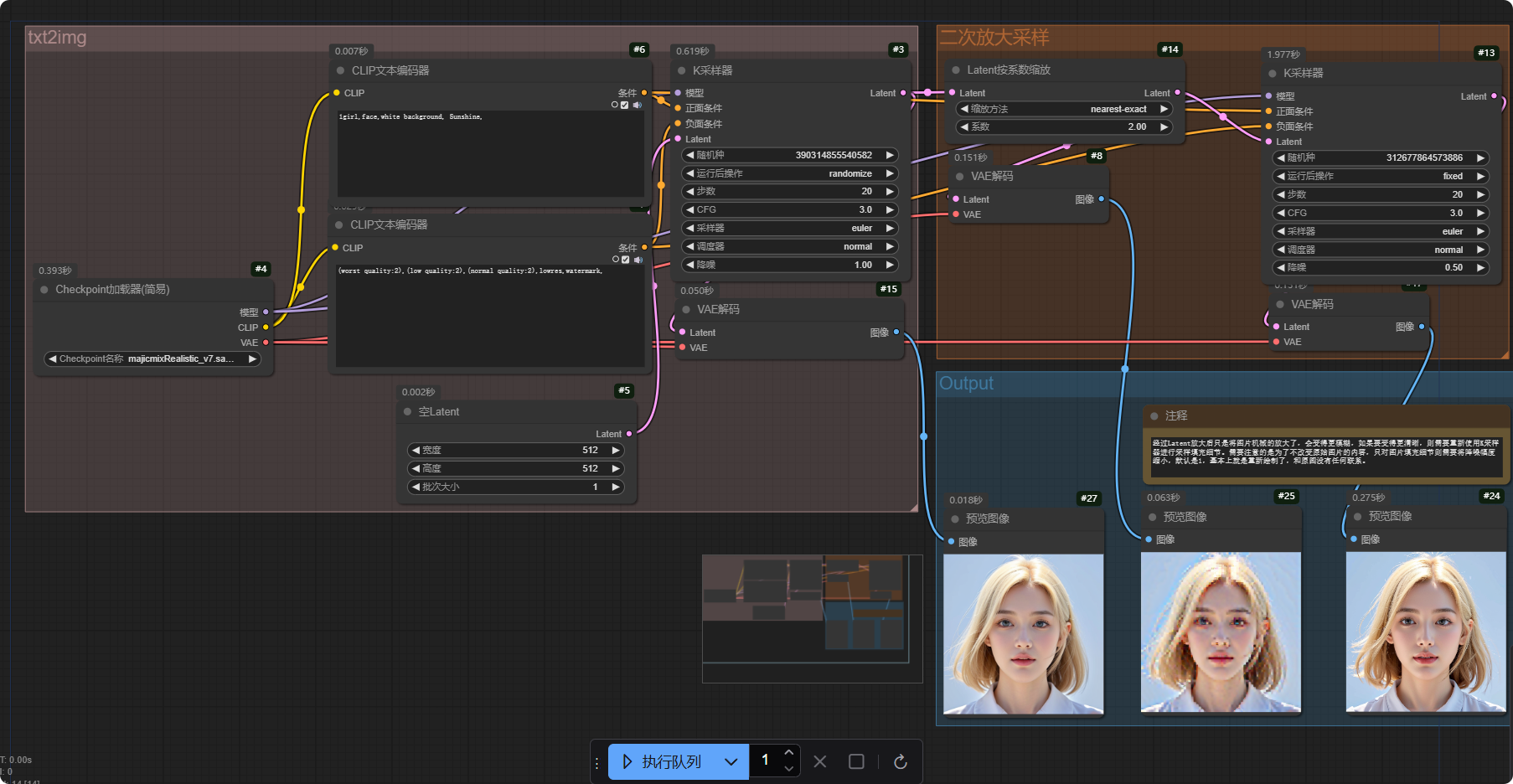Collapse the VAE解码 node #8 via its dot
Viewport: 1513px width, 784px height.
click(960, 177)
